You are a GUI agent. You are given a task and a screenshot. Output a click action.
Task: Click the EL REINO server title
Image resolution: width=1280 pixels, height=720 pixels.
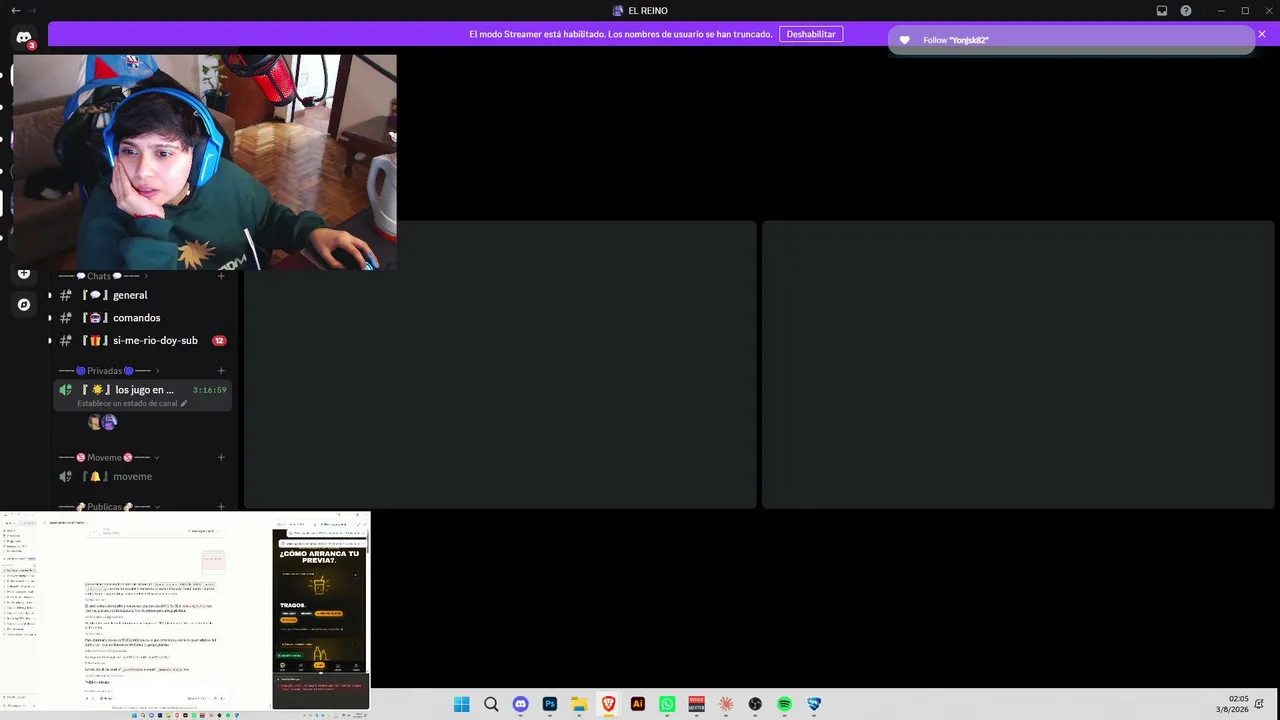click(x=640, y=11)
